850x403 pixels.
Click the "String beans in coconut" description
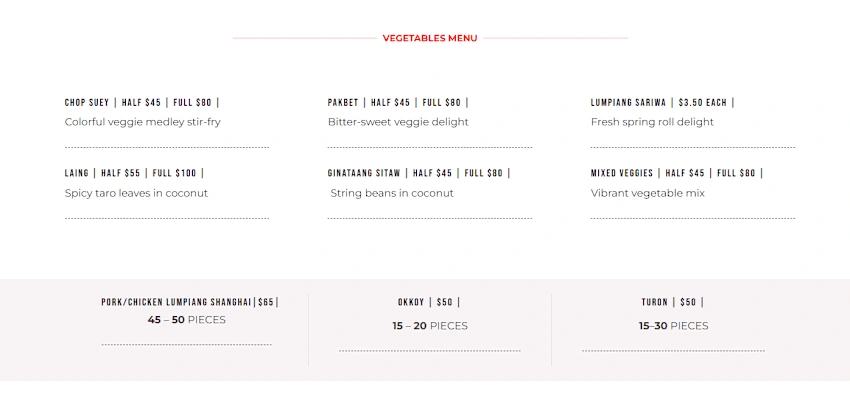392,193
